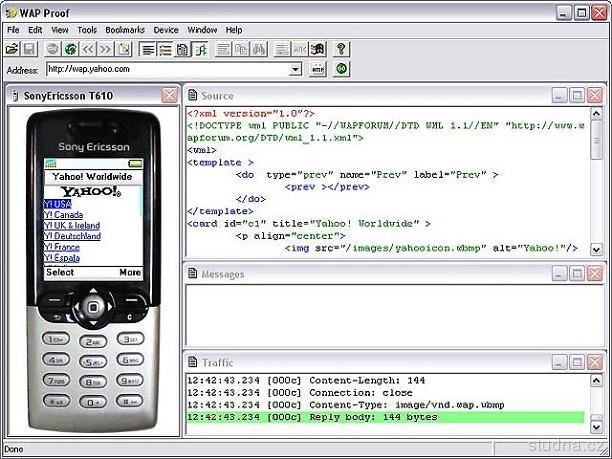Click the building icon next to Help
Viewport: 612px width, 459px height.
318,49
